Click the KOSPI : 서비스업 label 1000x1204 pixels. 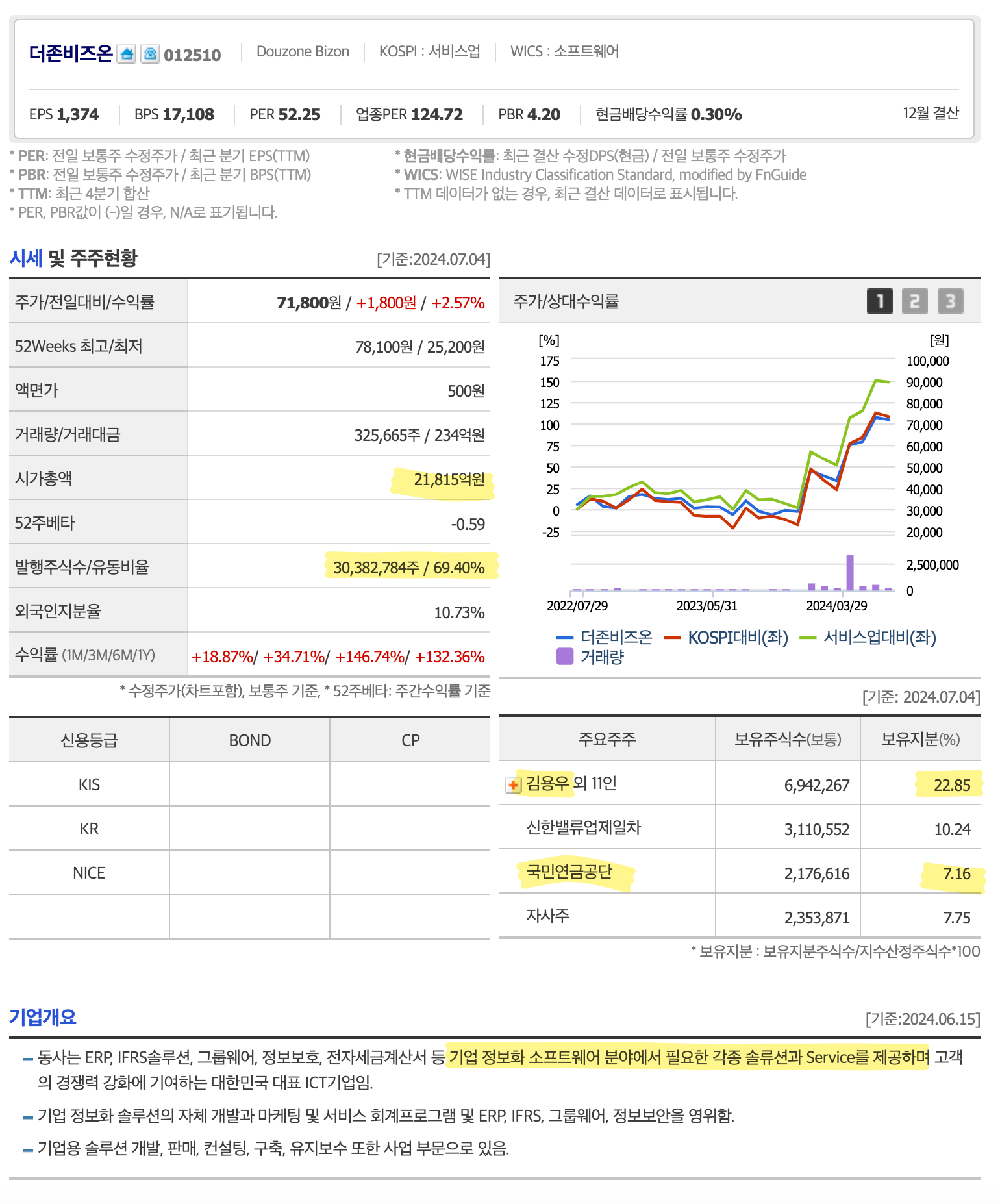(x=430, y=51)
